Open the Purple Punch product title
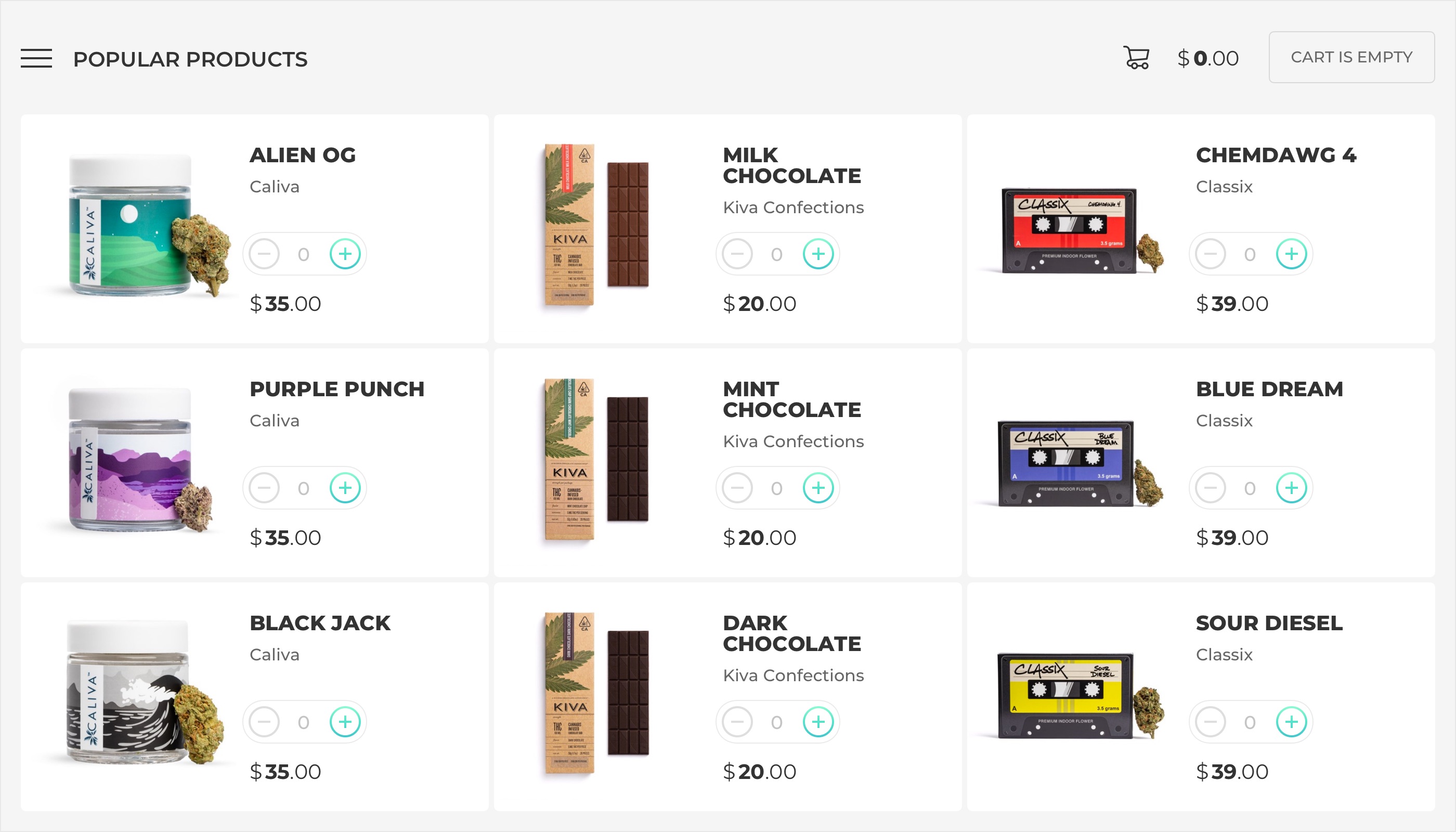The image size is (1456, 832). point(336,389)
